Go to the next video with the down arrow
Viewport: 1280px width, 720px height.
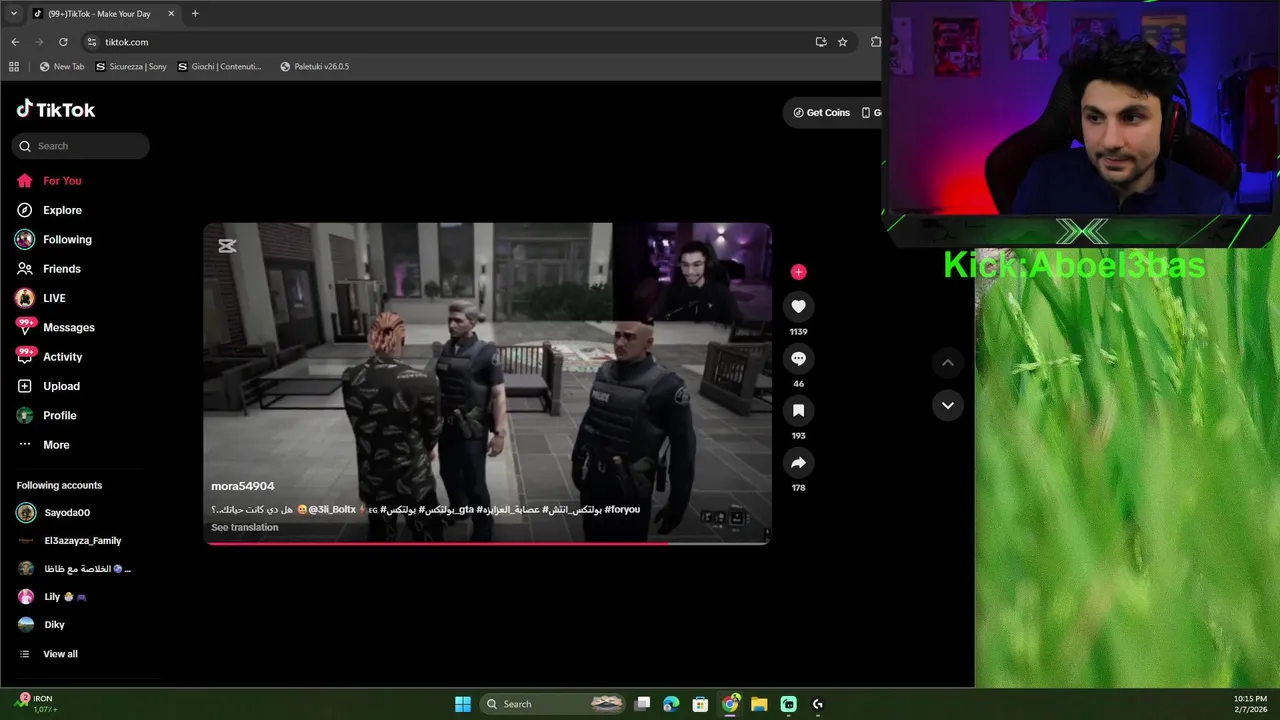[948, 405]
